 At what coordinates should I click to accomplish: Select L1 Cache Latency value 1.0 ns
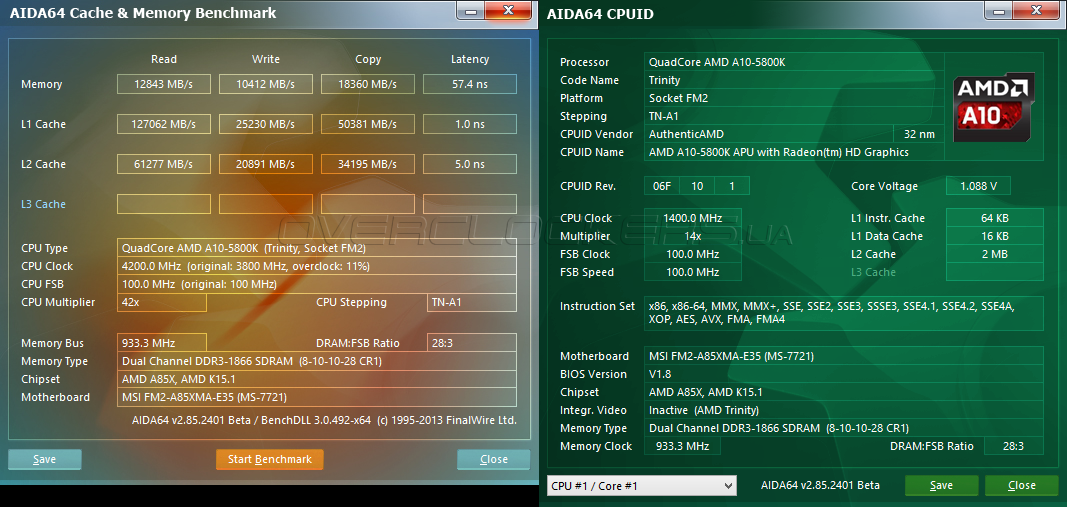coord(470,124)
